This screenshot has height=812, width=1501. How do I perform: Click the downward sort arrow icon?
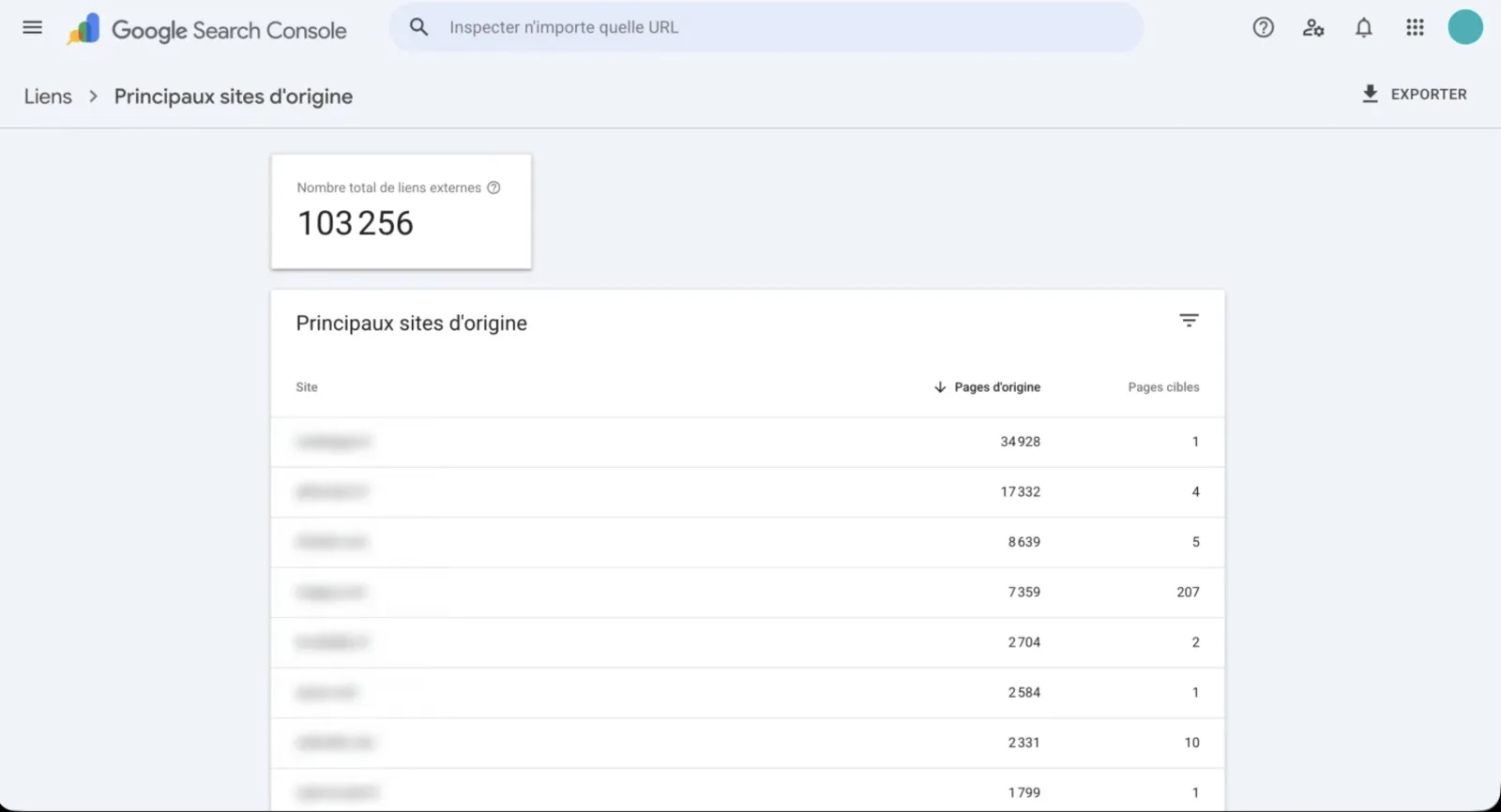pyautogui.click(x=940, y=387)
